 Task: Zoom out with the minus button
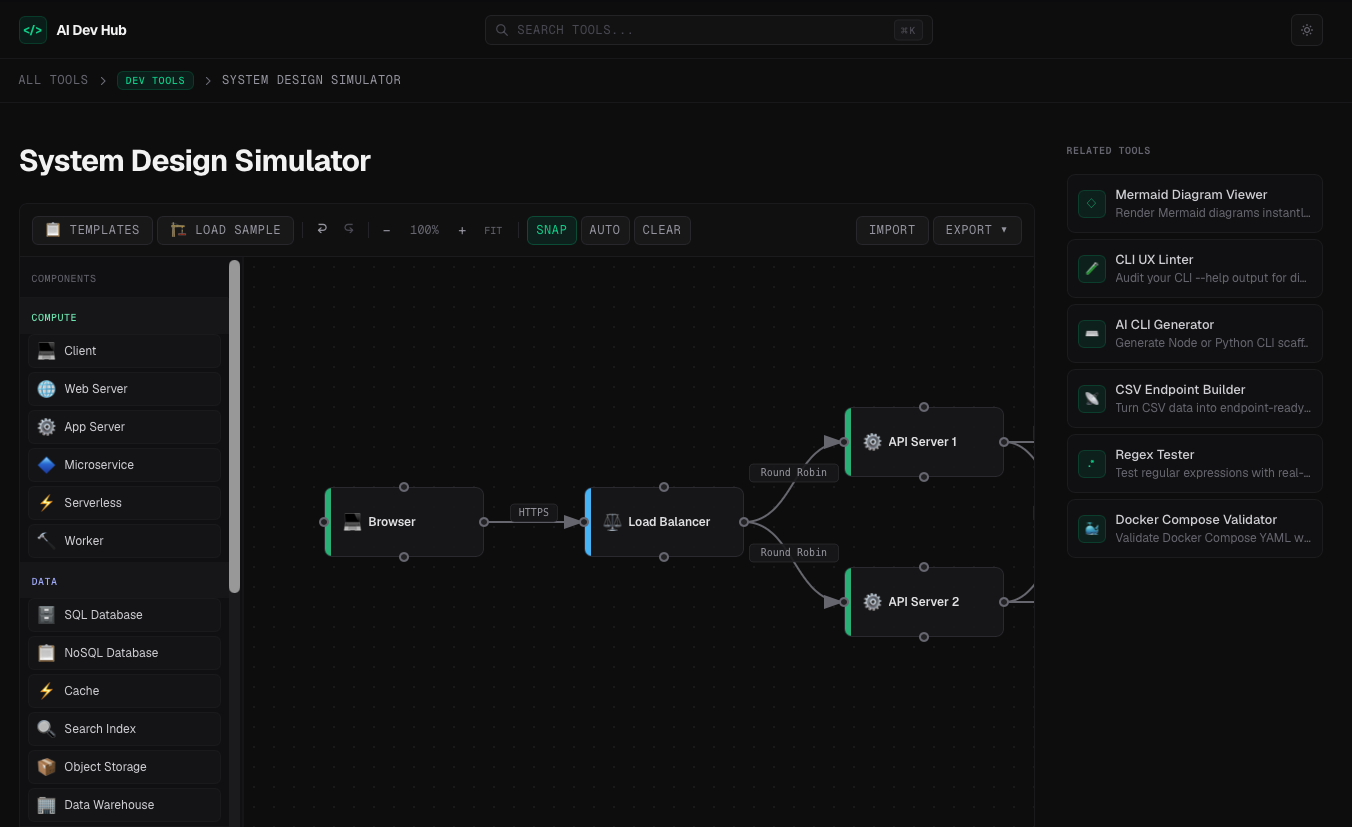[x=387, y=230]
